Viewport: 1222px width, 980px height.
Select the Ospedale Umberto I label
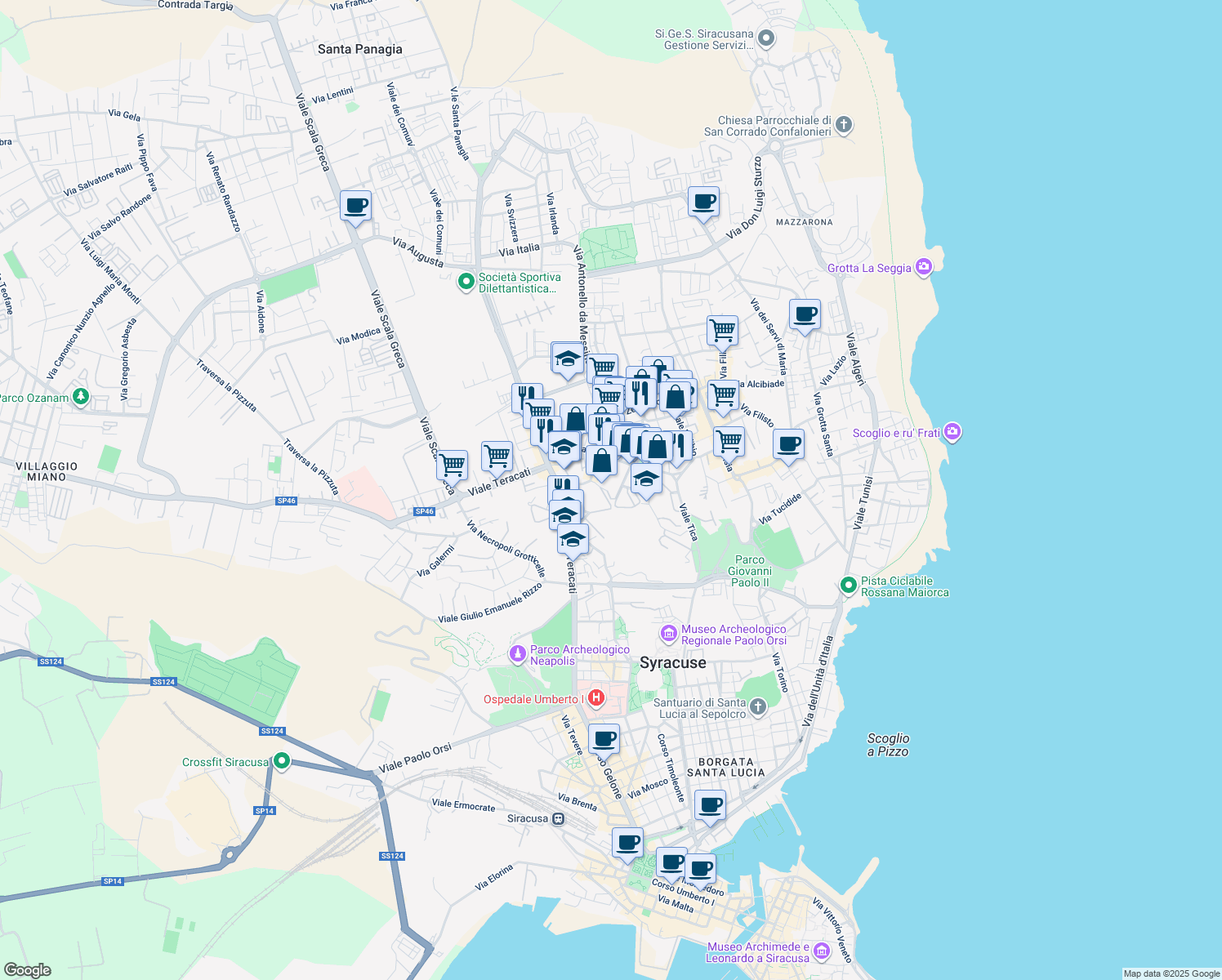[x=533, y=699]
